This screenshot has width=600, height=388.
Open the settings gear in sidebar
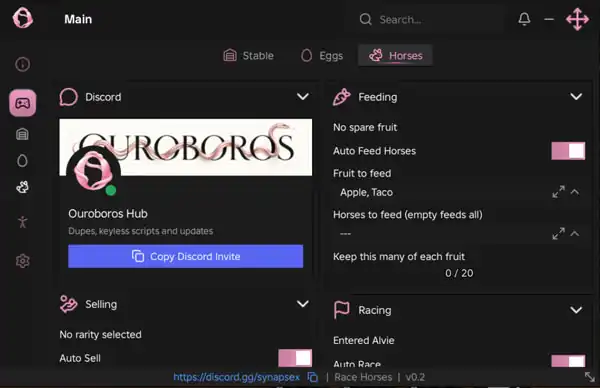click(23, 261)
